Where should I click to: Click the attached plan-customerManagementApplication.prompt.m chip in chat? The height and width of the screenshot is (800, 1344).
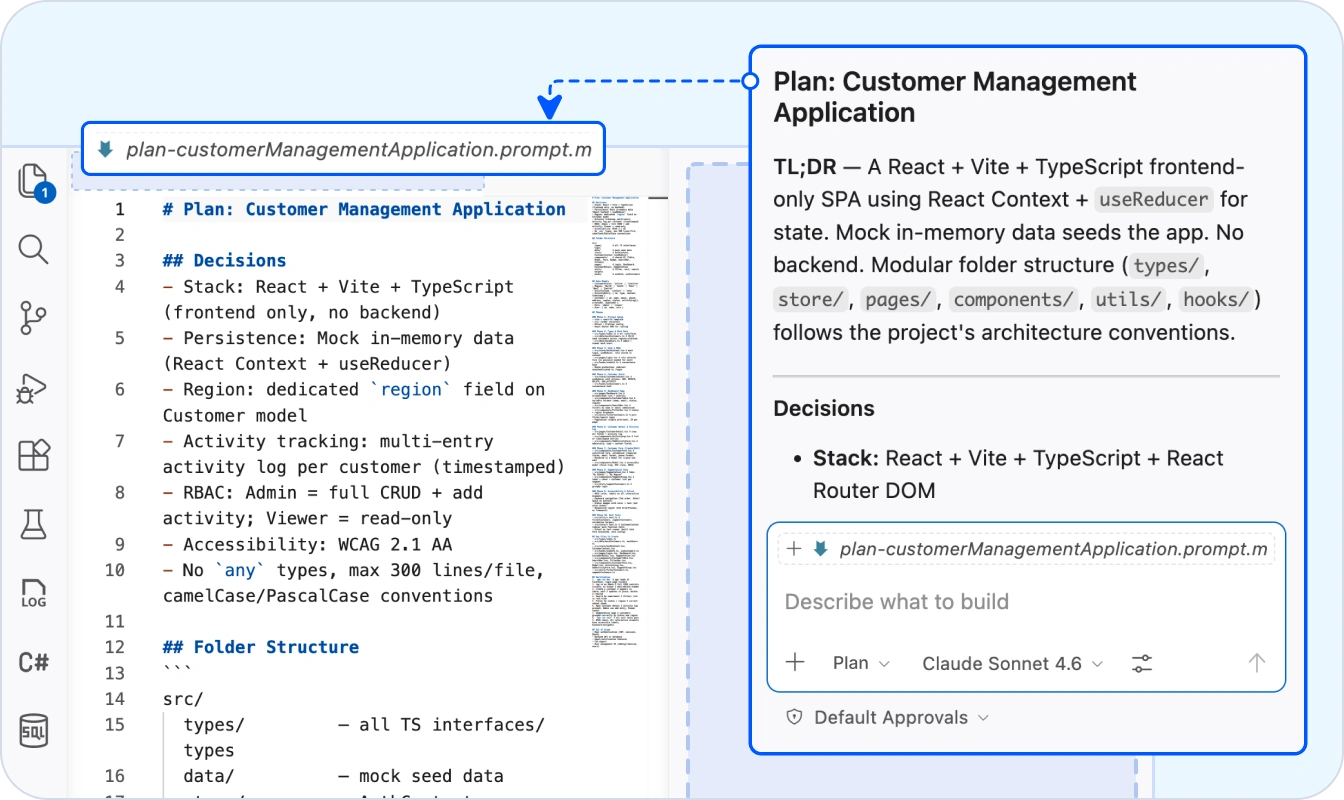[1027, 549]
